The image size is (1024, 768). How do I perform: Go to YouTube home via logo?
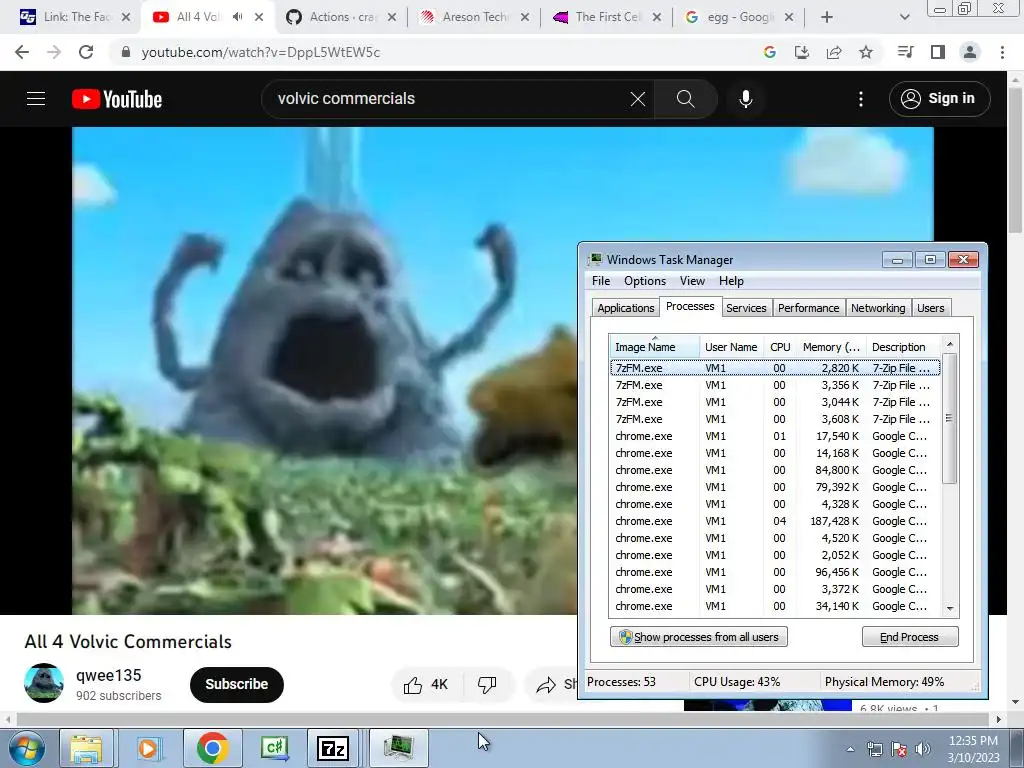point(117,99)
